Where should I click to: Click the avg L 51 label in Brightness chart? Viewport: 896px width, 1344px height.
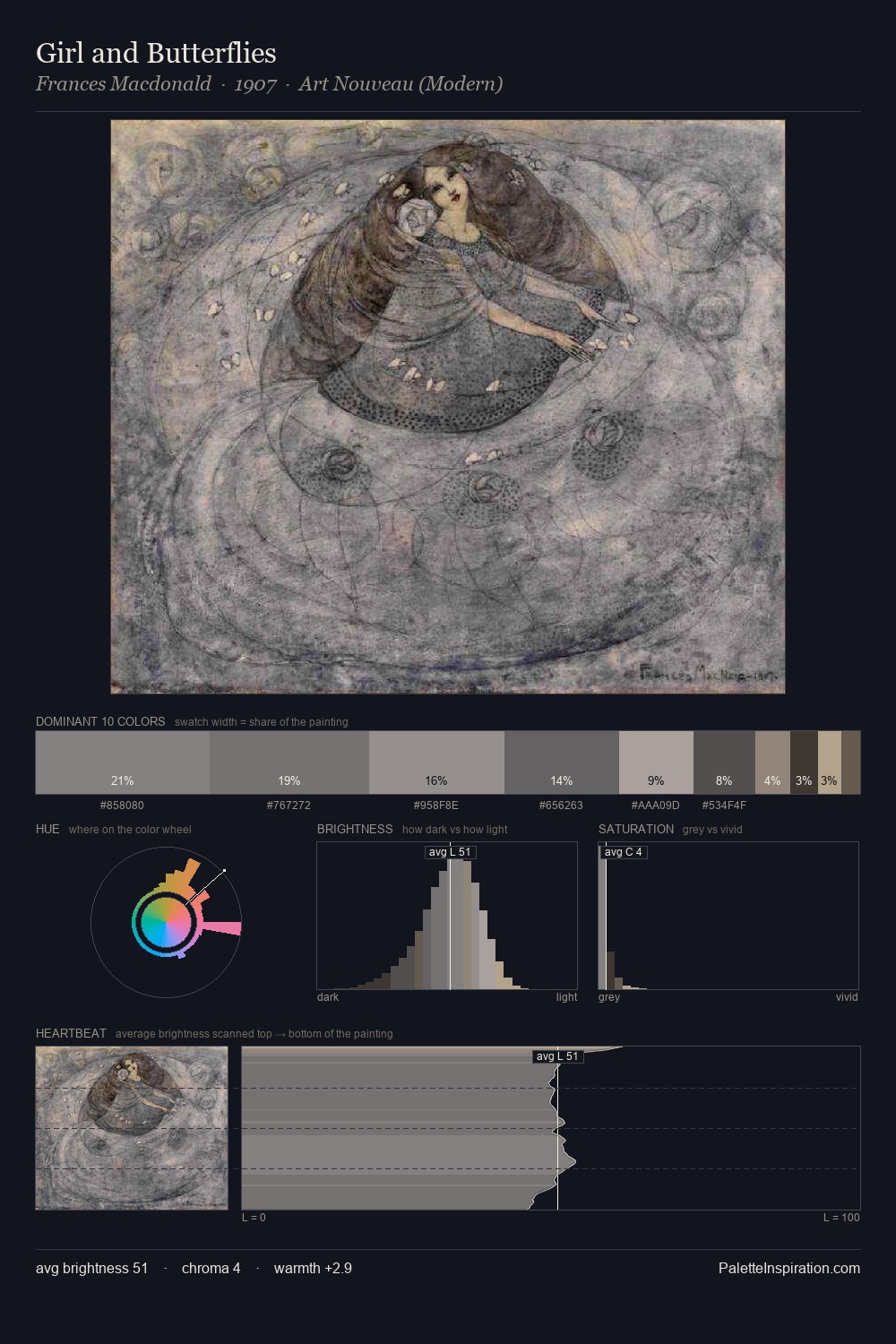pos(450,852)
